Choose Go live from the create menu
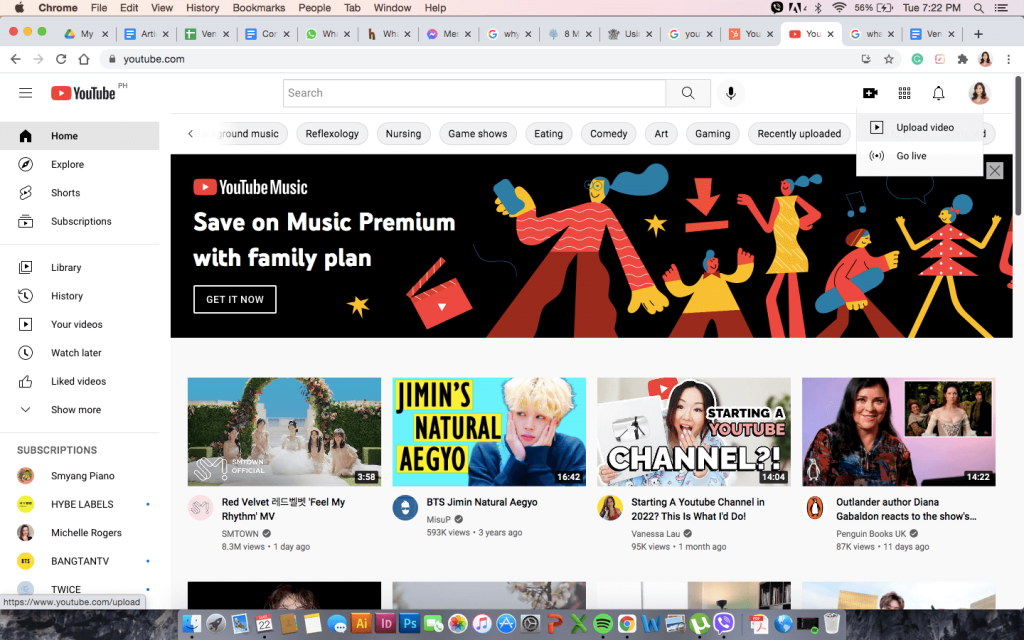The width and height of the screenshot is (1024, 640). 911,156
